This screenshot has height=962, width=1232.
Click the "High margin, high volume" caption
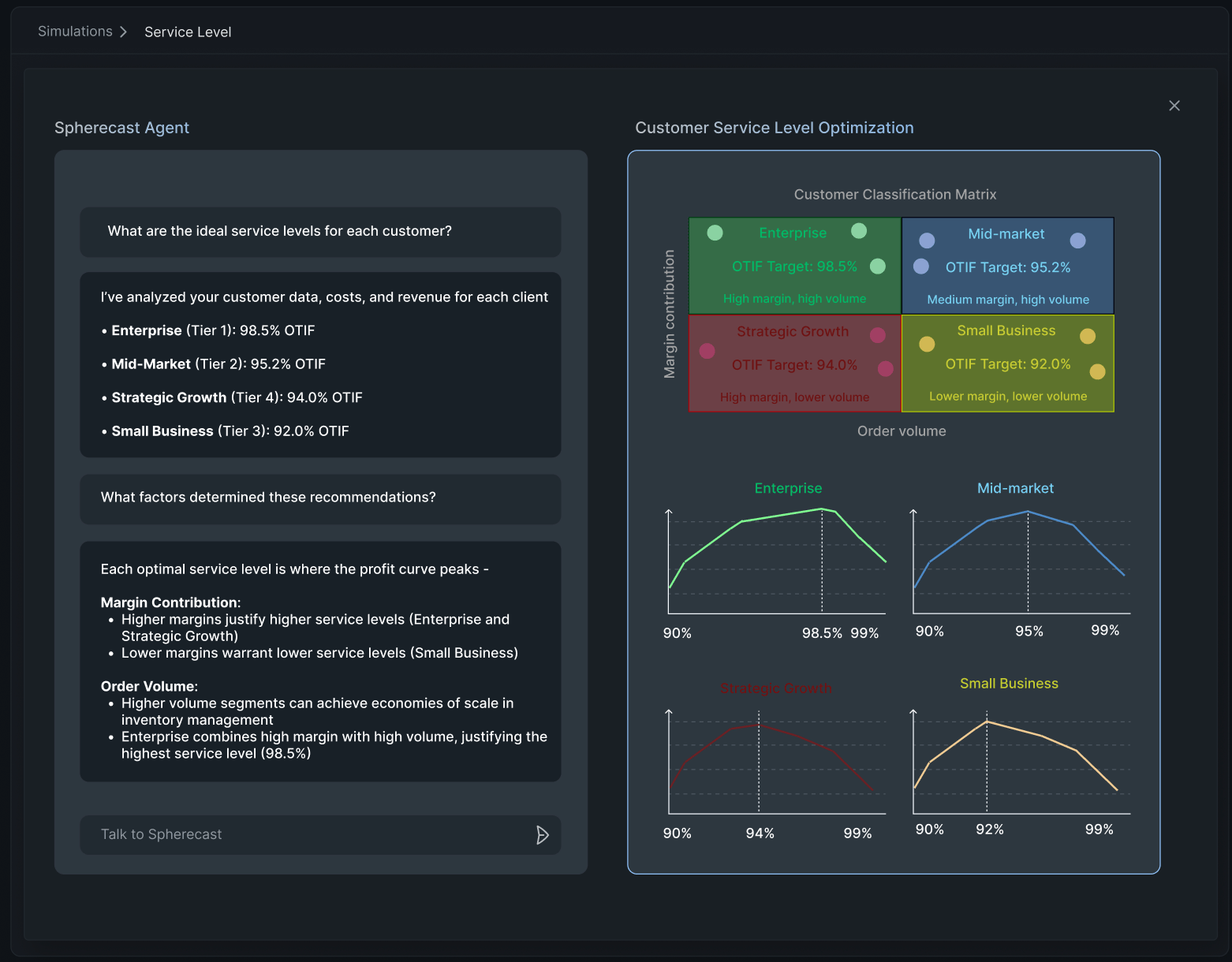pos(794,299)
